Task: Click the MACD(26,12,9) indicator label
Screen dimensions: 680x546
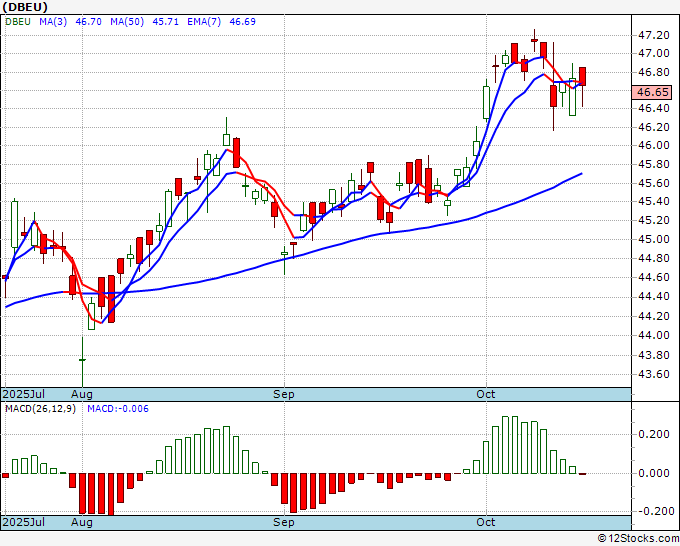Action: (40, 409)
